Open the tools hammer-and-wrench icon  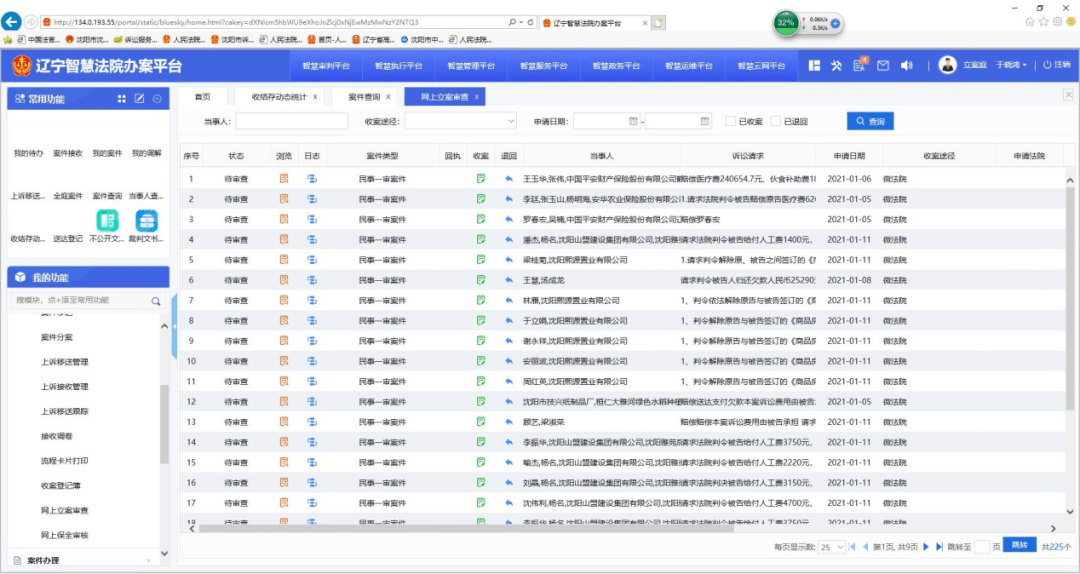tap(836, 65)
